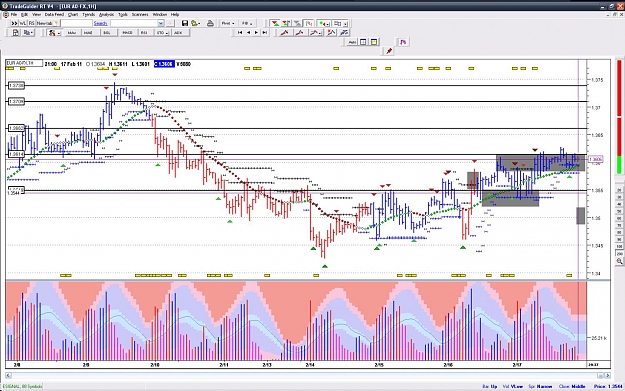Click the yellow note window icon

tap(374, 42)
